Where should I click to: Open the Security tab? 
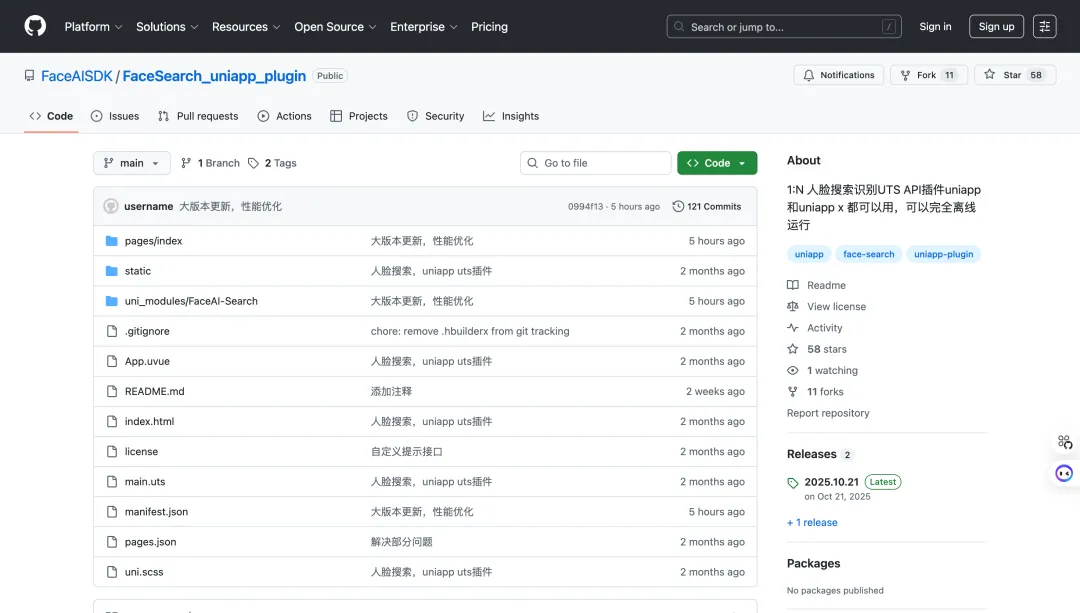pyautogui.click(x=435, y=116)
